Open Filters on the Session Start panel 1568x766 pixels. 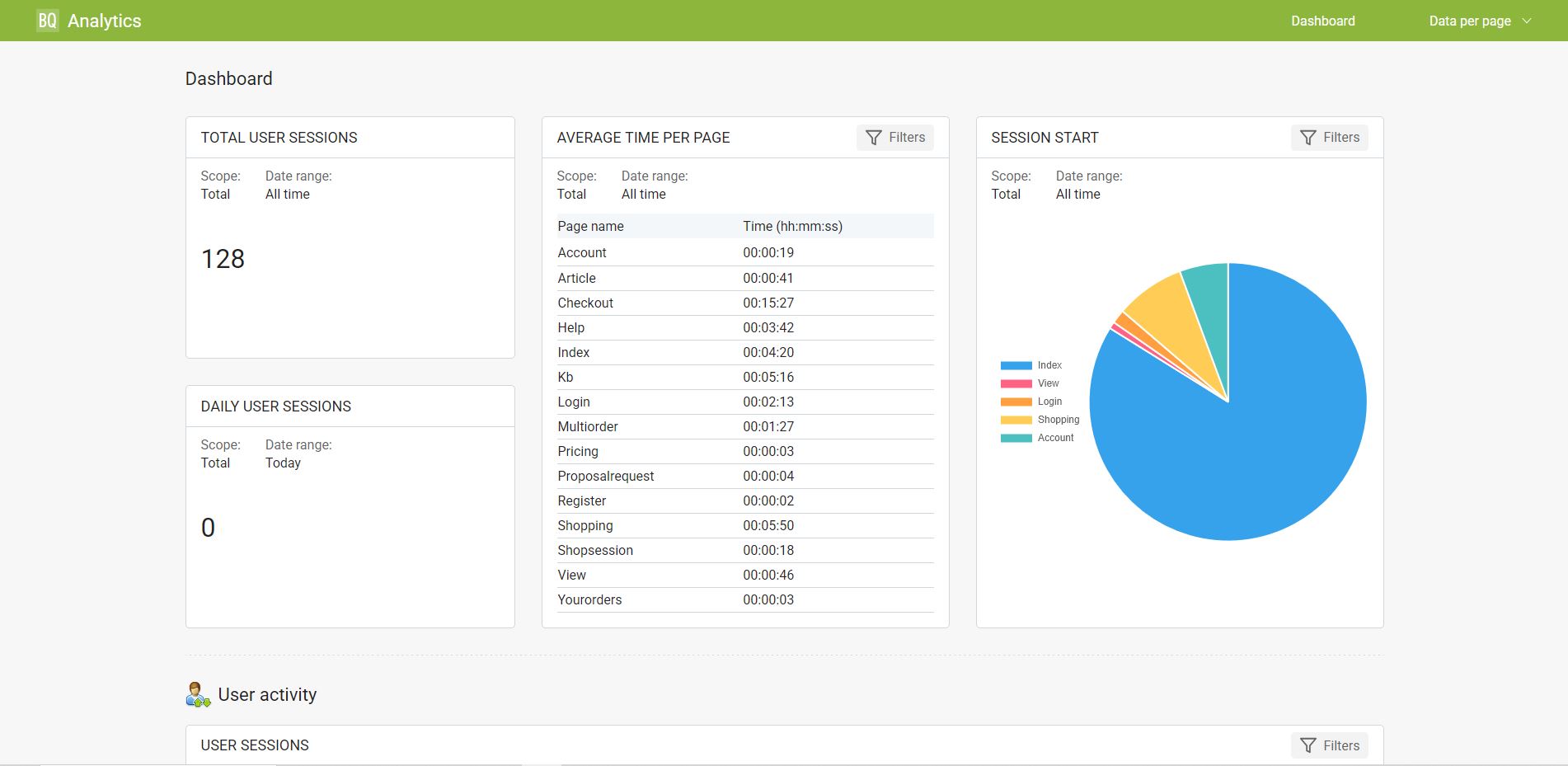tap(1329, 138)
